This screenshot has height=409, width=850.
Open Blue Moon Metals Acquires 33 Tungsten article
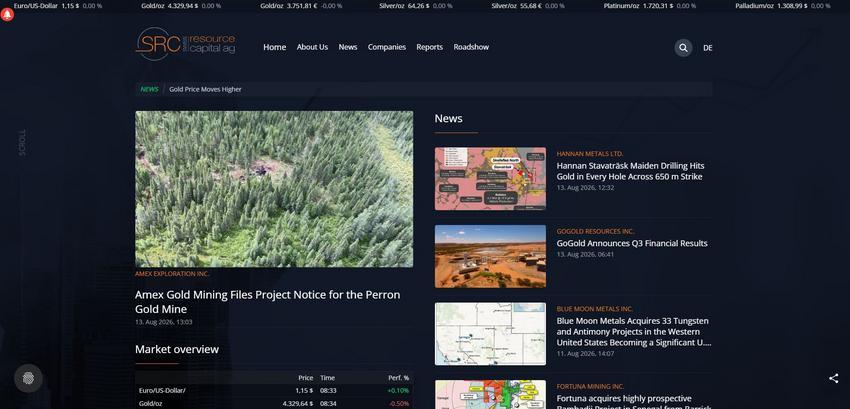pos(634,331)
